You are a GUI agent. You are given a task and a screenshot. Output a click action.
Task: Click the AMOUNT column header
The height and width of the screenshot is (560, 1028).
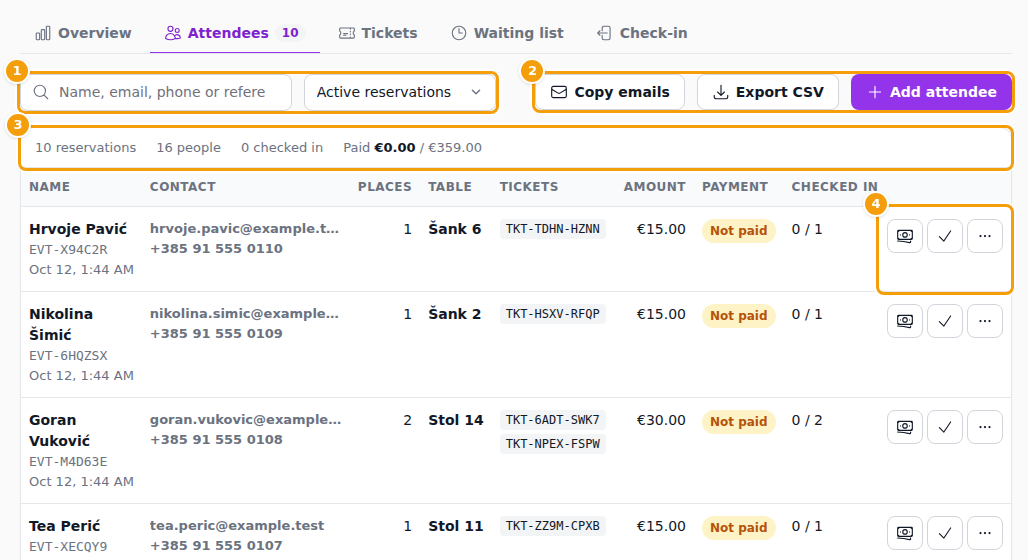tap(654, 187)
